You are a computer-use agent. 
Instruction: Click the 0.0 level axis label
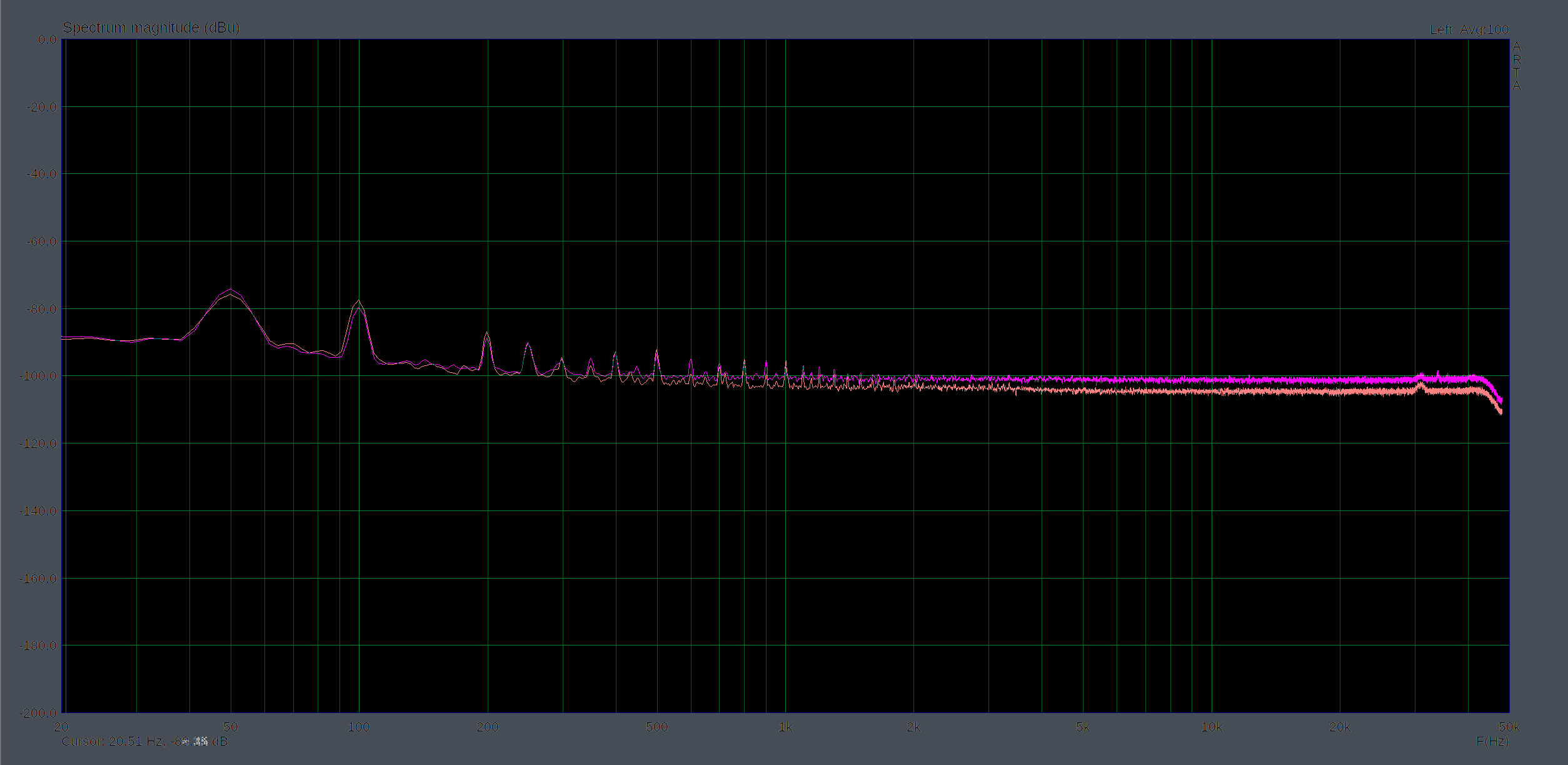point(47,39)
